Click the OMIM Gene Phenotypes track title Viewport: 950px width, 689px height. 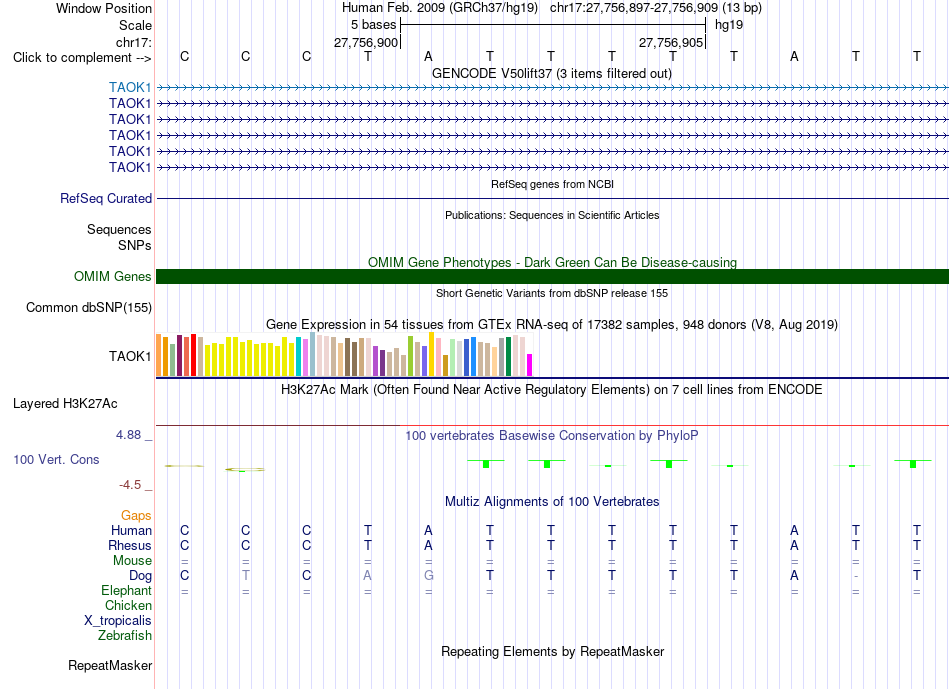pos(553,262)
